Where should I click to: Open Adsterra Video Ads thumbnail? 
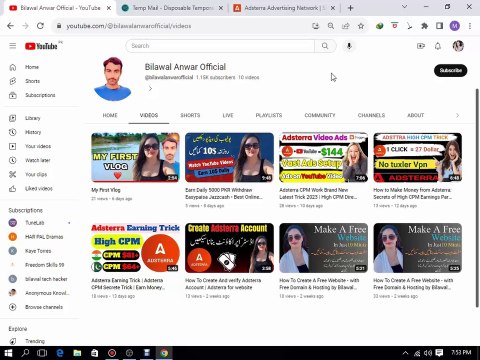(x=323, y=157)
